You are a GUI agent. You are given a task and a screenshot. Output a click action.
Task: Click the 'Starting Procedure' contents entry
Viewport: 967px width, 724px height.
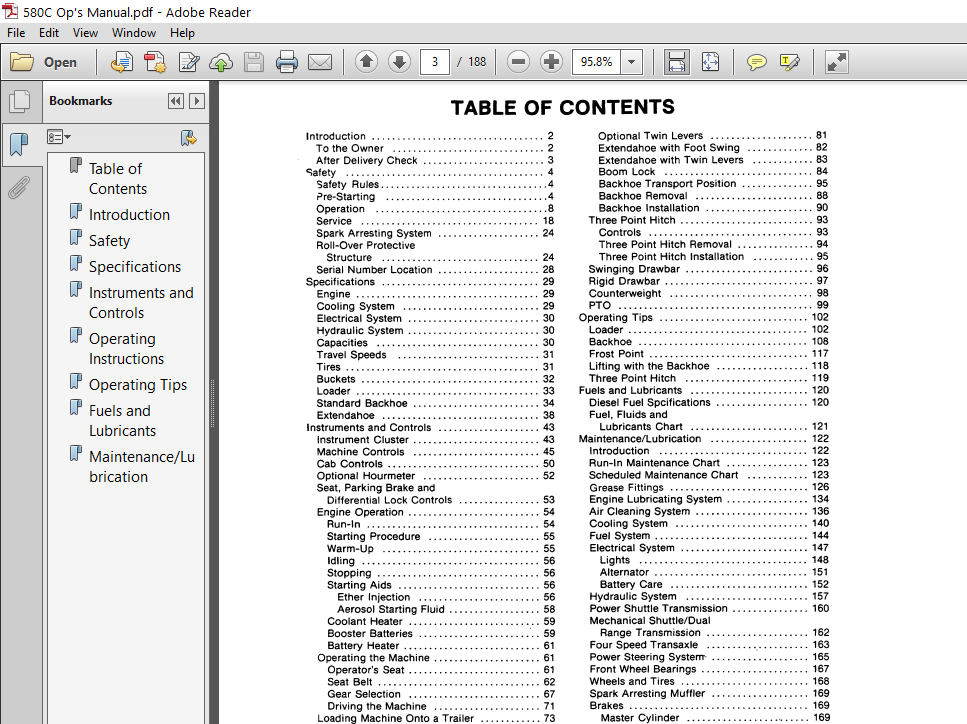click(x=440, y=537)
